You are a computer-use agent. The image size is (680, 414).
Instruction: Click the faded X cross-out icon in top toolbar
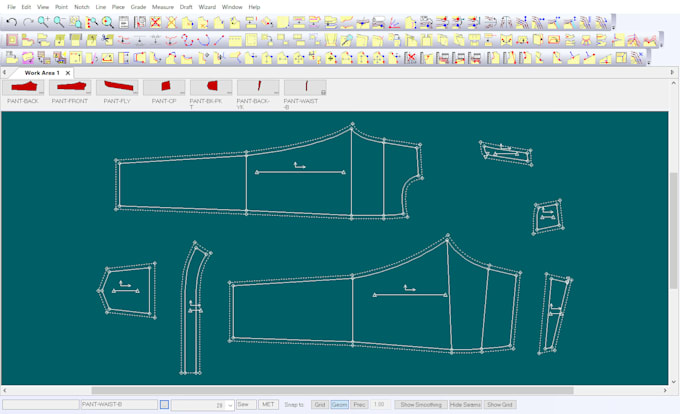171,22
